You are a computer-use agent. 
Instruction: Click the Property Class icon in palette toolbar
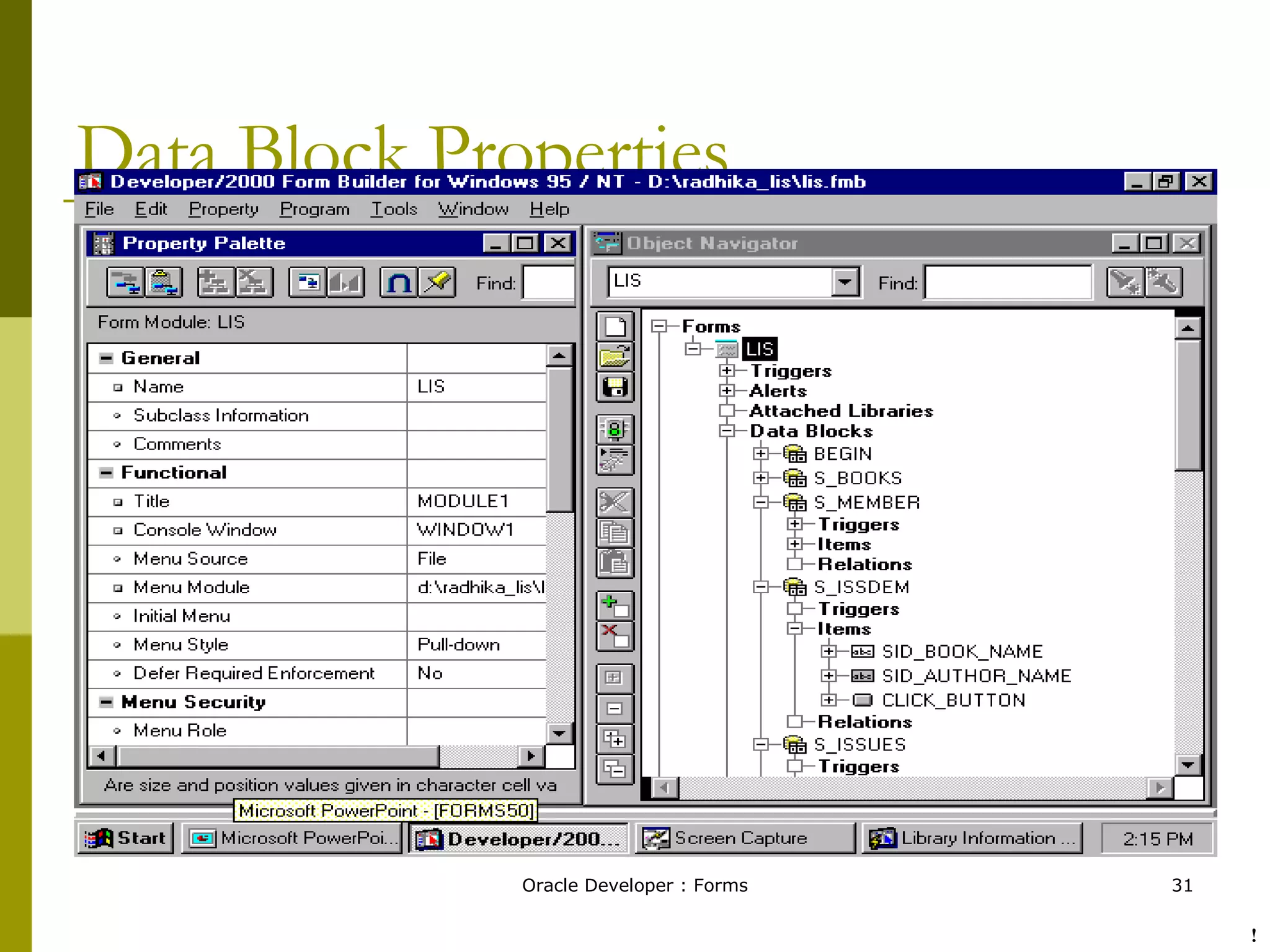pos(215,283)
